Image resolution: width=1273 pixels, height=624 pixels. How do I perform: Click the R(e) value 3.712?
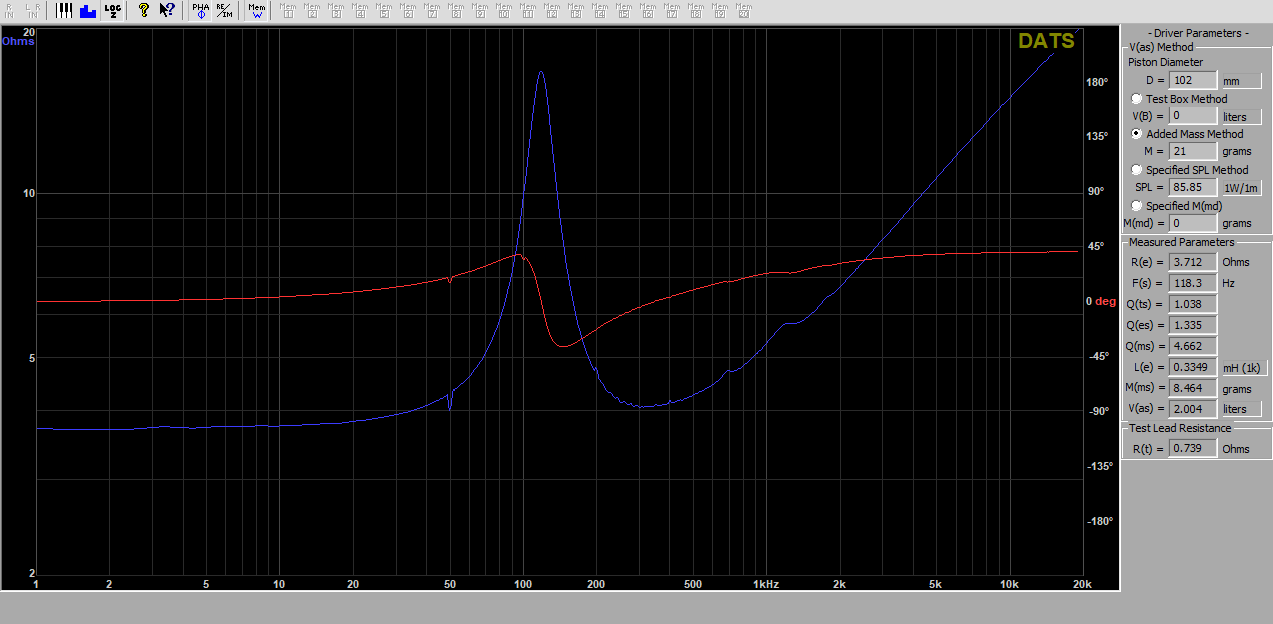click(1193, 262)
